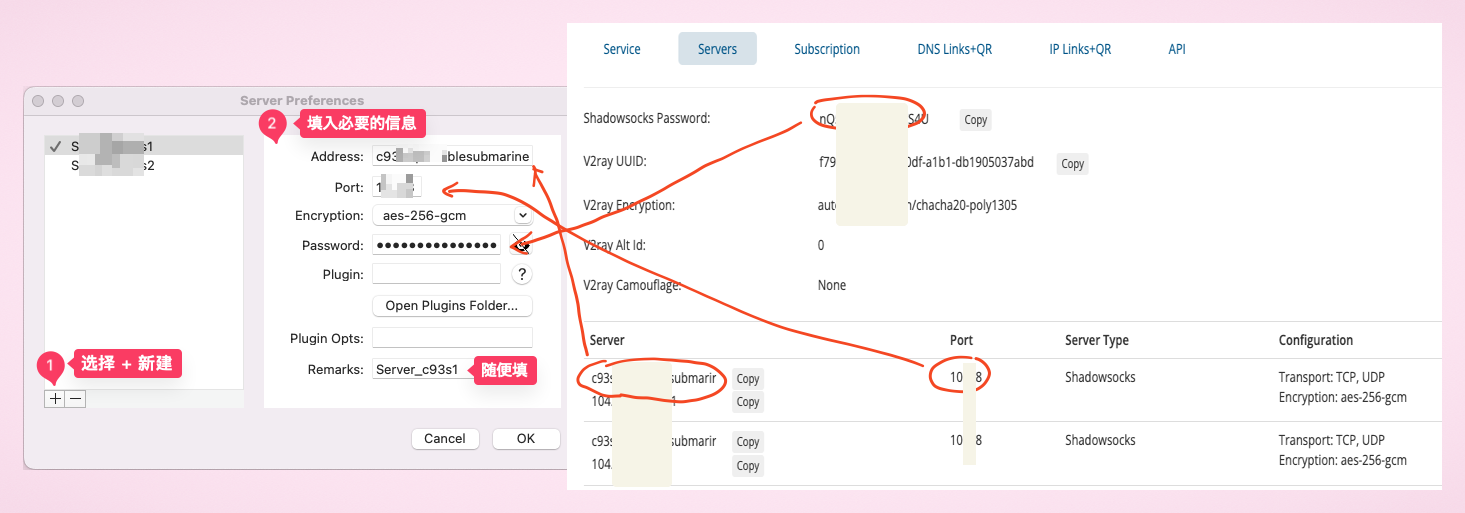Click the Open Plugins Folder button
Viewport: 1465px width, 513px height.
tap(451, 305)
